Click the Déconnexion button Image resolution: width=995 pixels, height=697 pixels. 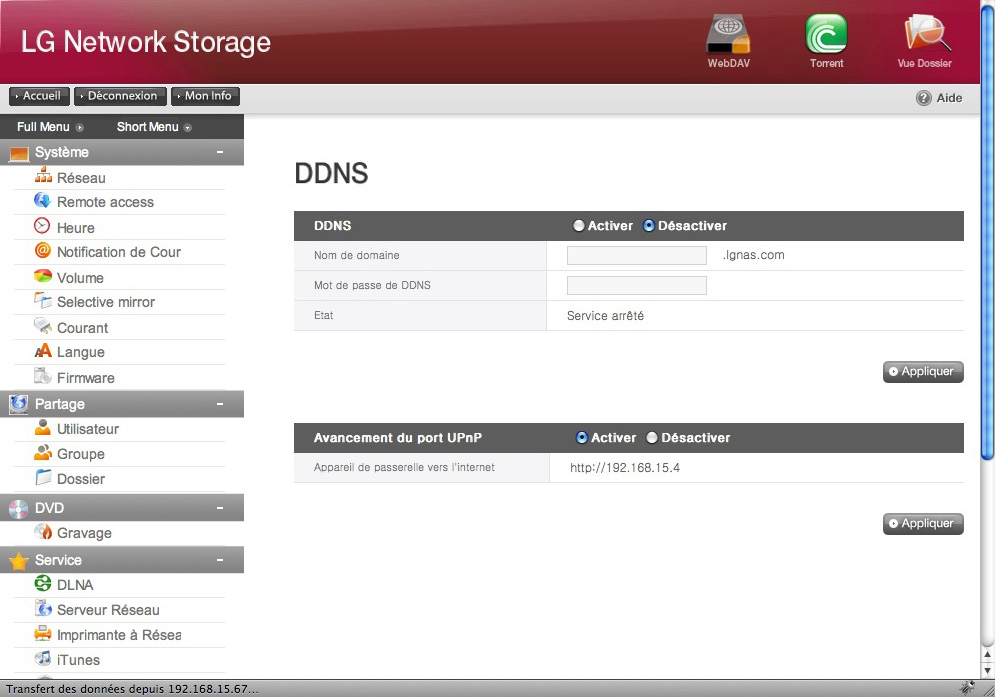[x=120, y=96]
